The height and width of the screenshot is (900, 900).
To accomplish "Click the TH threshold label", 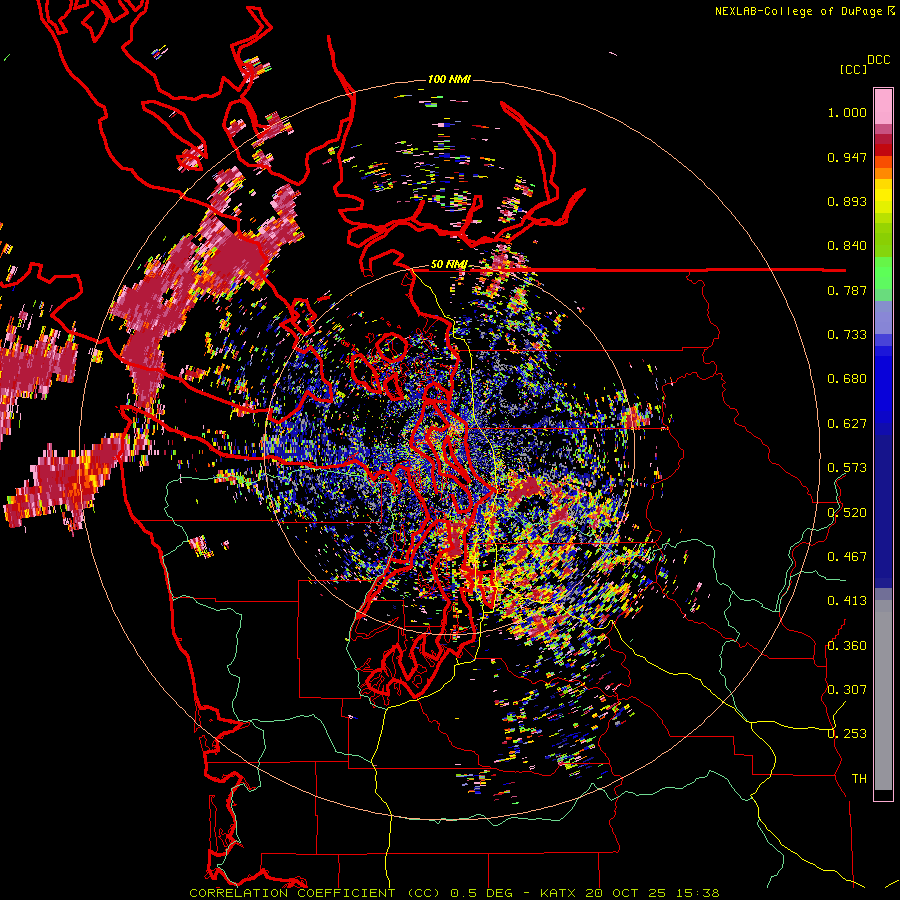I will [859, 779].
